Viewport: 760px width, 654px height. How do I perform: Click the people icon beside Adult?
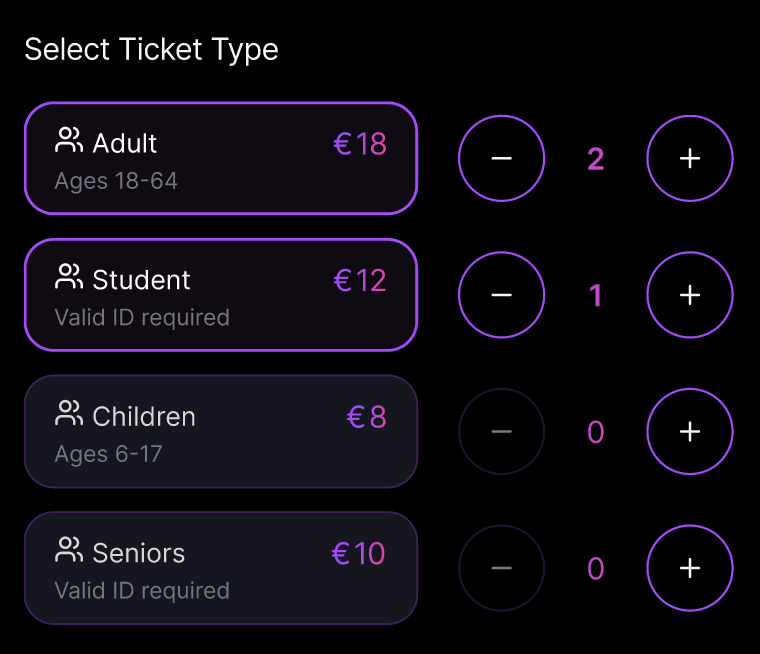[69, 141]
